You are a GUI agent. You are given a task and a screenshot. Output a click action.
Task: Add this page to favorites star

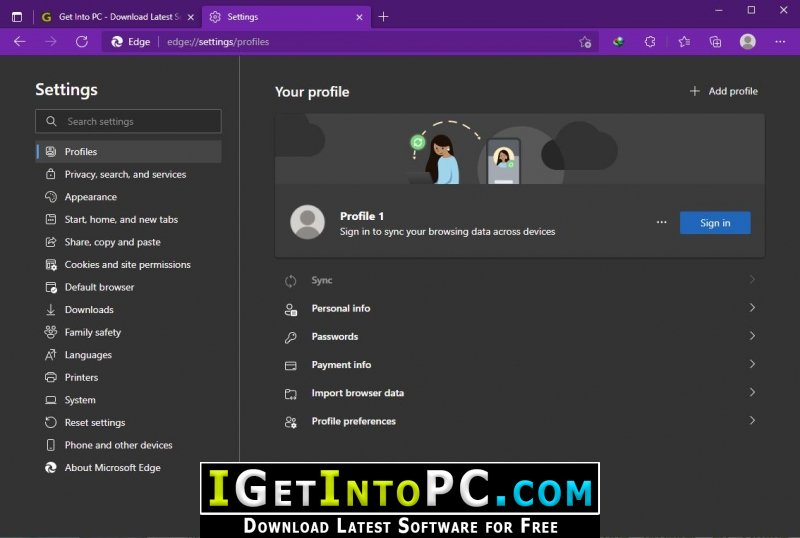click(585, 42)
